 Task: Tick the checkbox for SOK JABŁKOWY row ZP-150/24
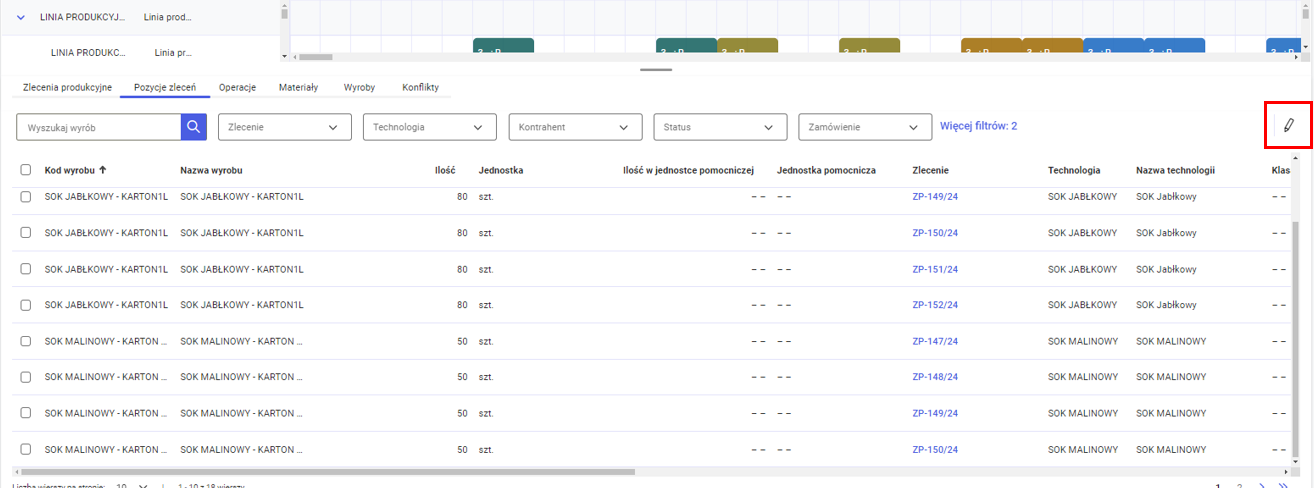pyautogui.click(x=26, y=233)
